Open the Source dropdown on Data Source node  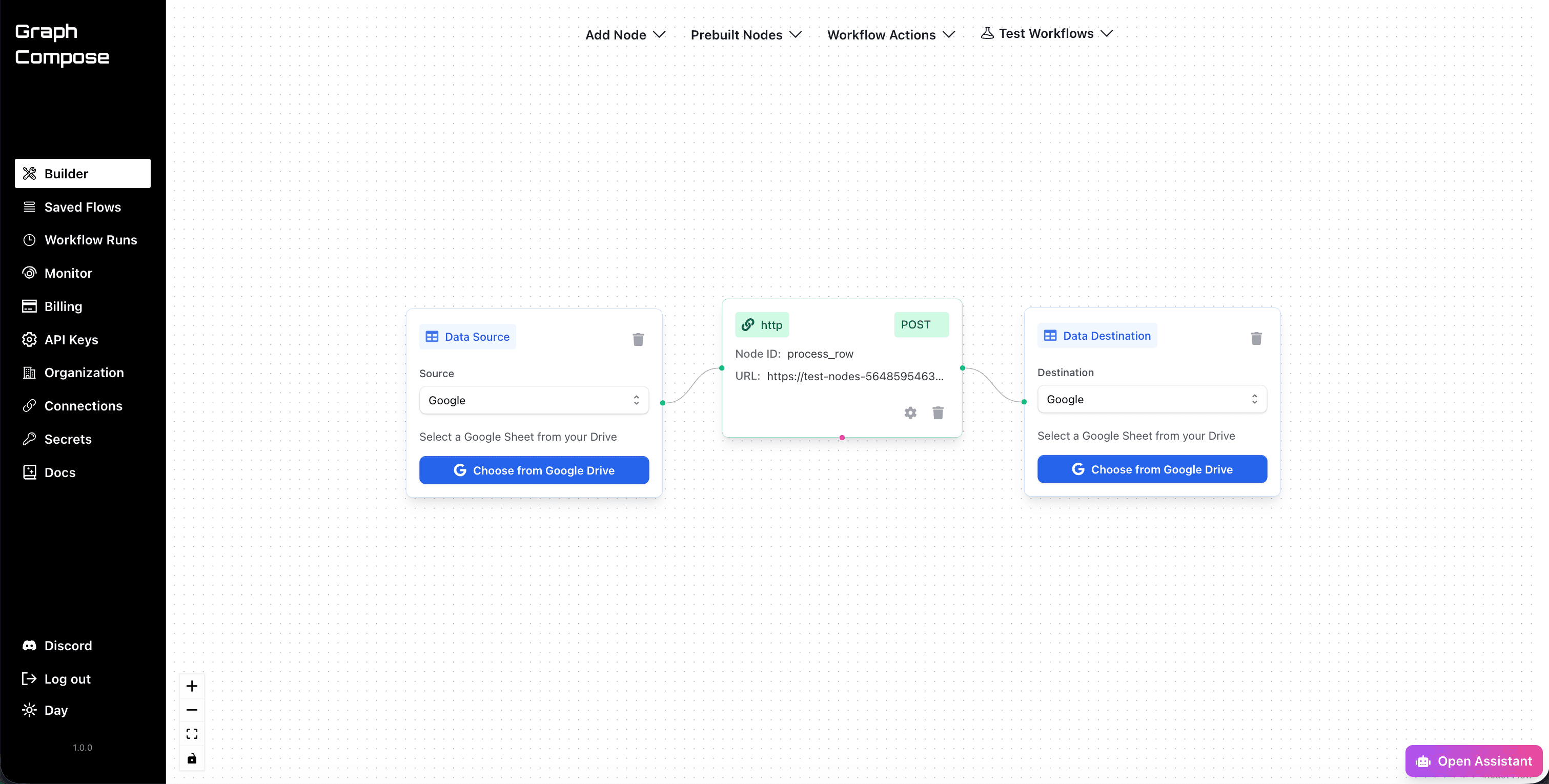coord(534,400)
